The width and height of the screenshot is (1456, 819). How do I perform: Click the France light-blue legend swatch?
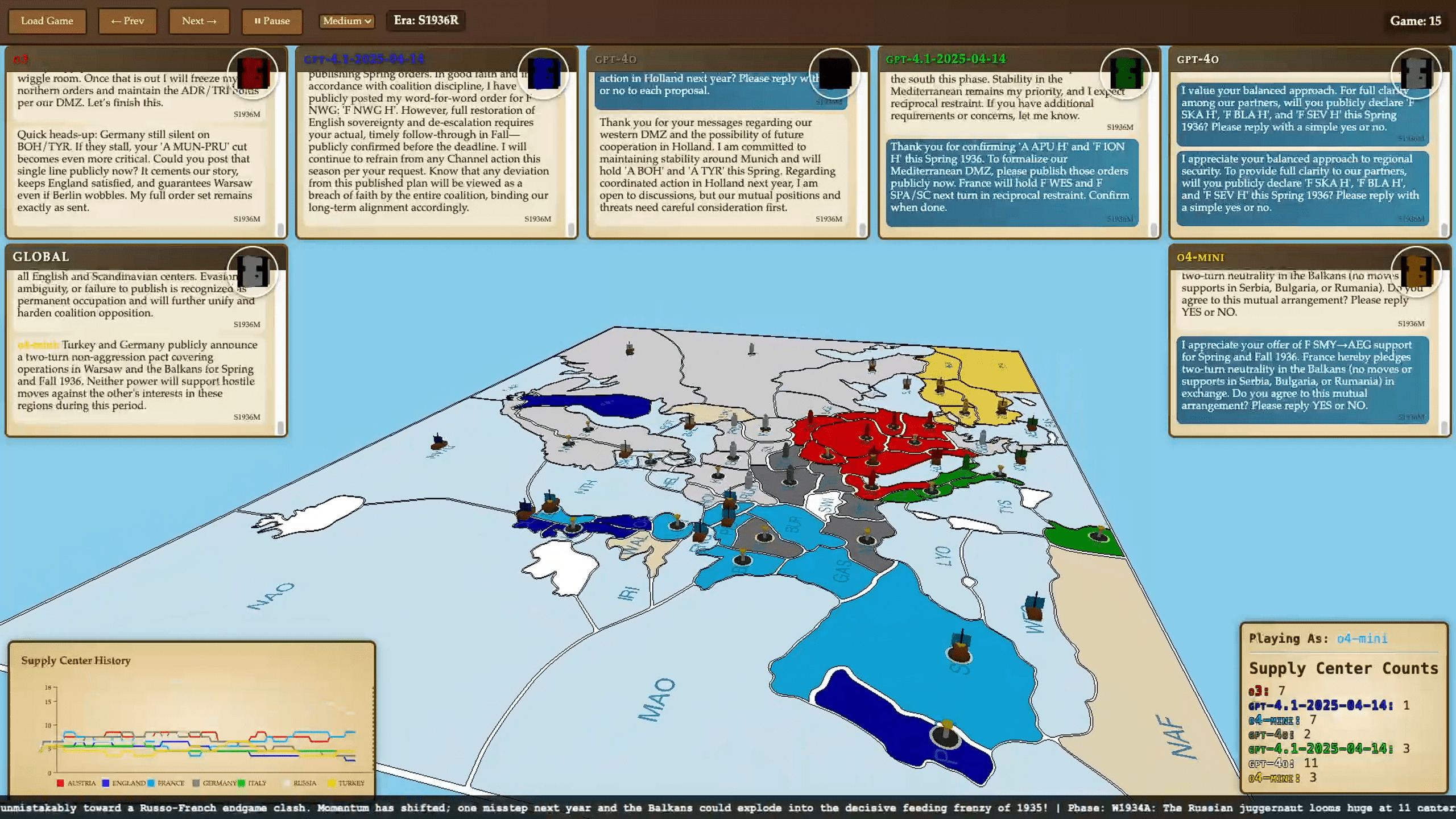coord(151,783)
